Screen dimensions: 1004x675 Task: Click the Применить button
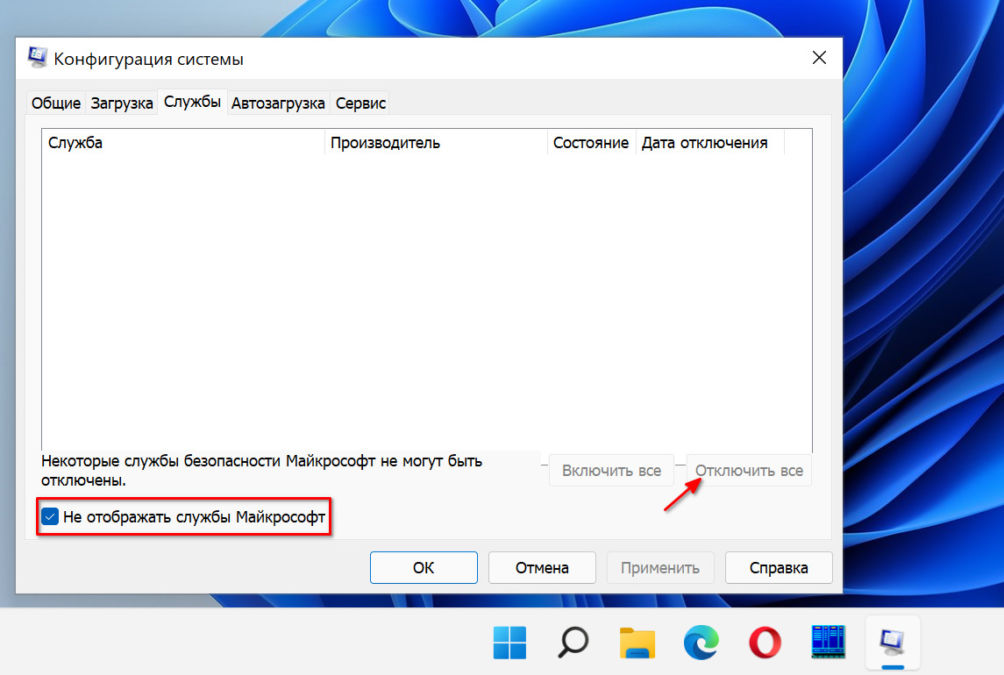660,567
